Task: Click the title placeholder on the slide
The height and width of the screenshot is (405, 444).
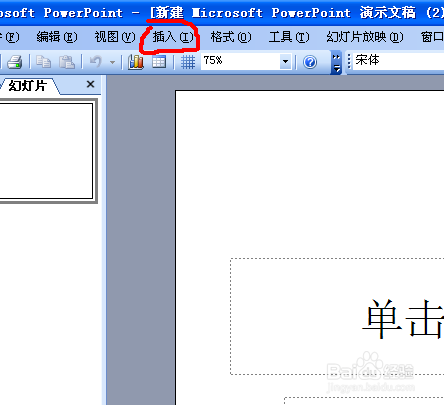Action: (x=337, y=316)
